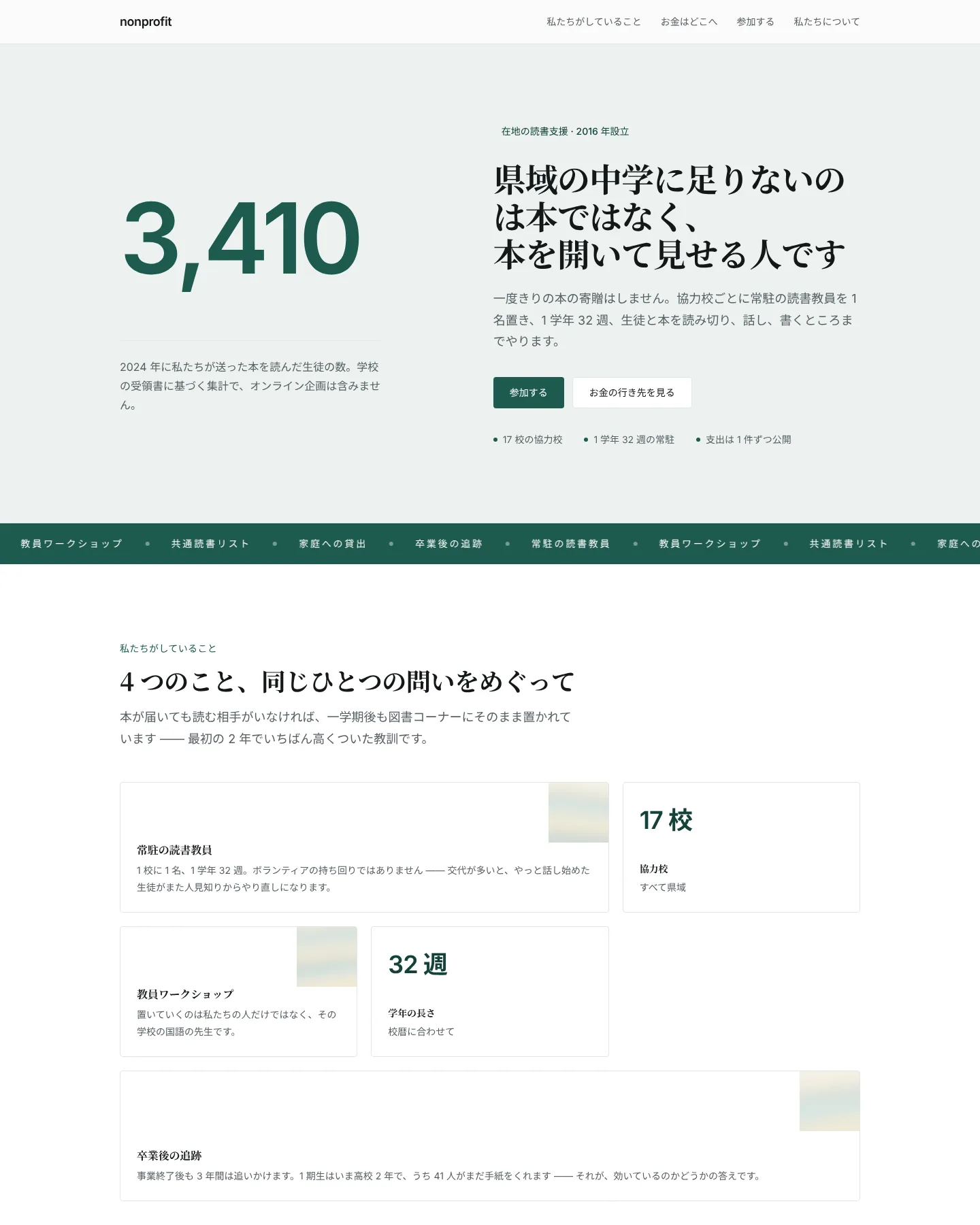Click green 私たちがしていること section label

[x=168, y=649]
